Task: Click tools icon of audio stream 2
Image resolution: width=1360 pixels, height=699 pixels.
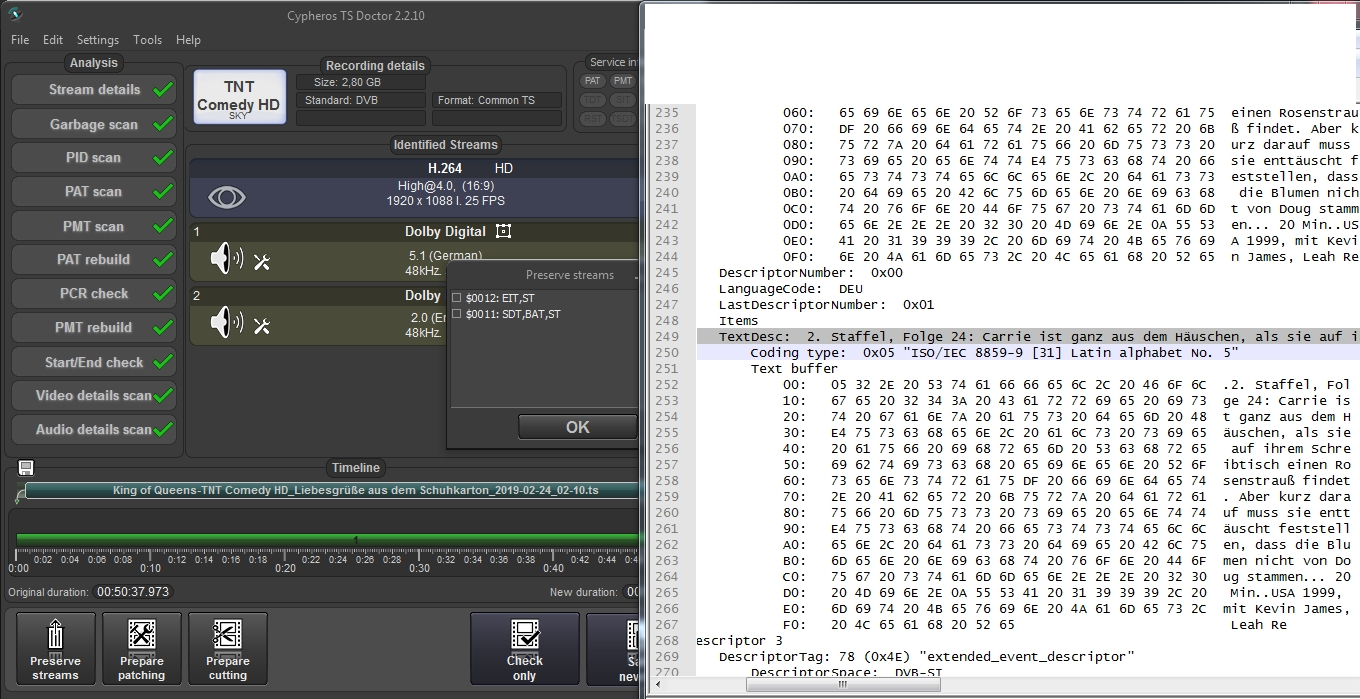Action: tap(262, 325)
